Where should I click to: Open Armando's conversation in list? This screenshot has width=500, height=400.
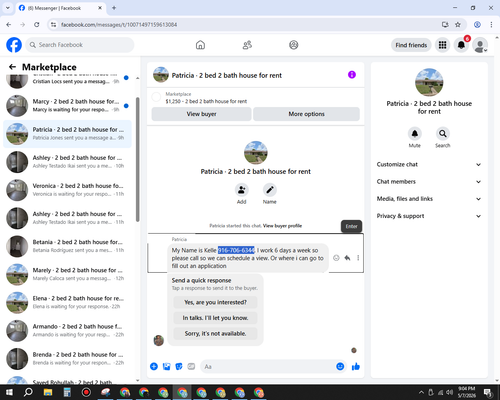point(67,331)
